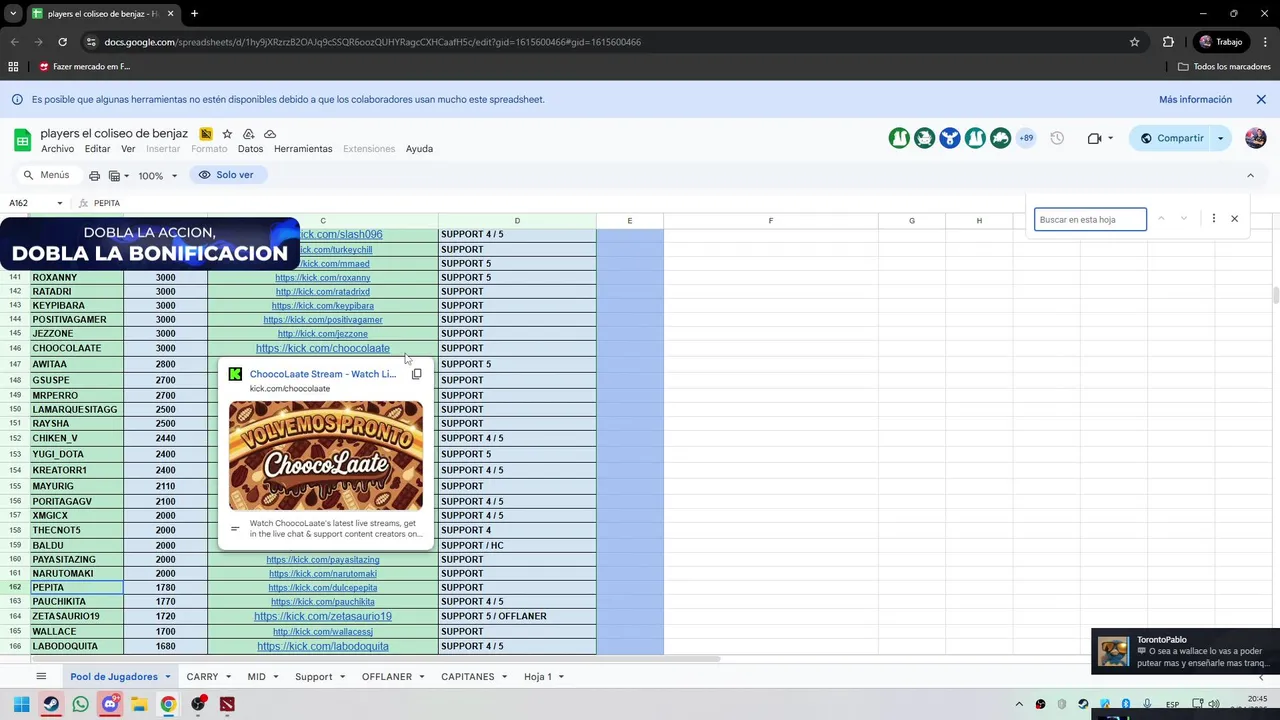Screen dimensions: 1280x720
Task: Expand the Compartir share options arrow
Action: click(x=1220, y=138)
